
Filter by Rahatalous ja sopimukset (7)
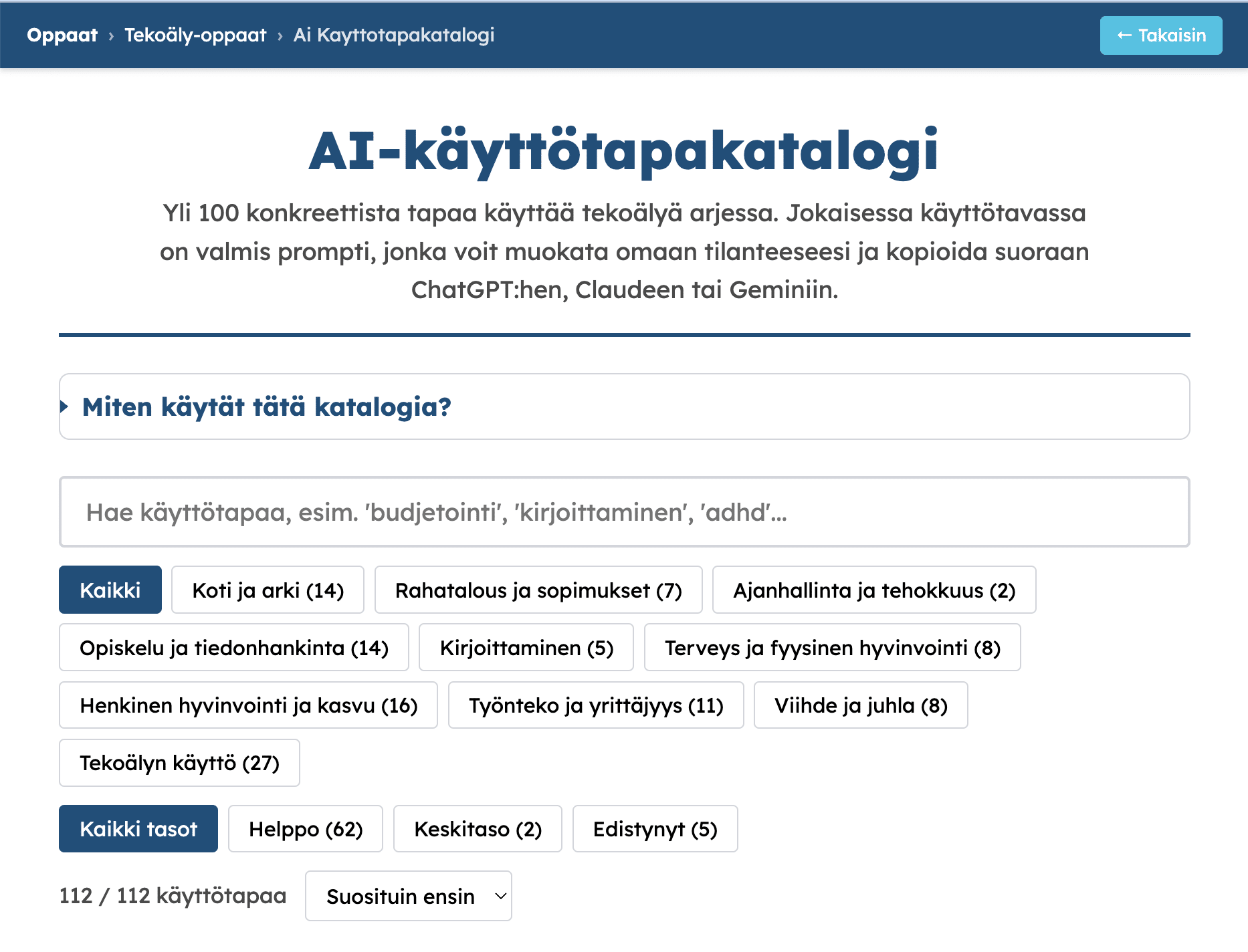538,590
